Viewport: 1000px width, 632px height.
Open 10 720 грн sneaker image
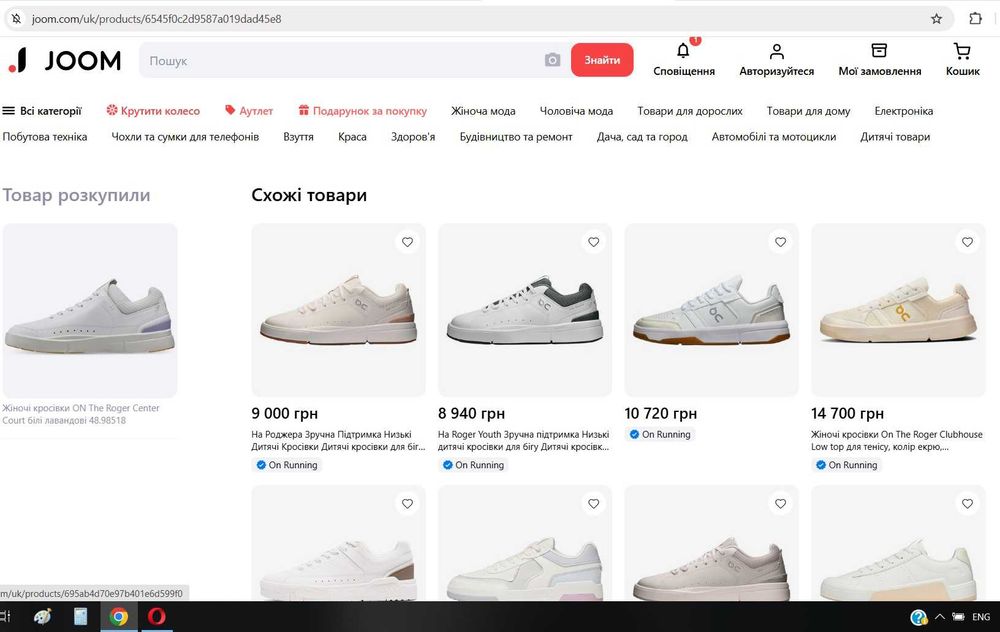[712, 310]
